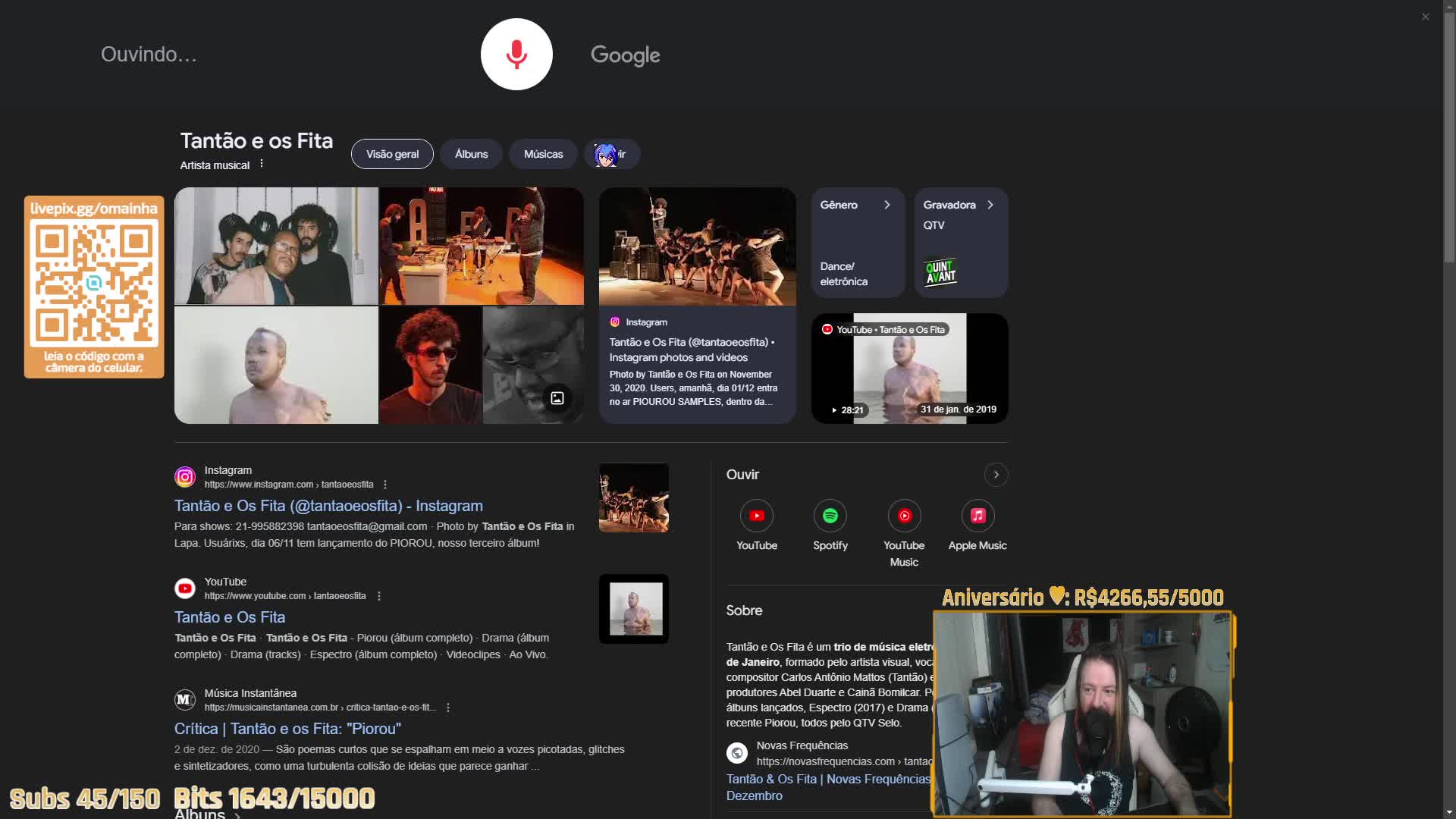
Task: Play the 28:21 YouTube video card
Action: coord(910,369)
